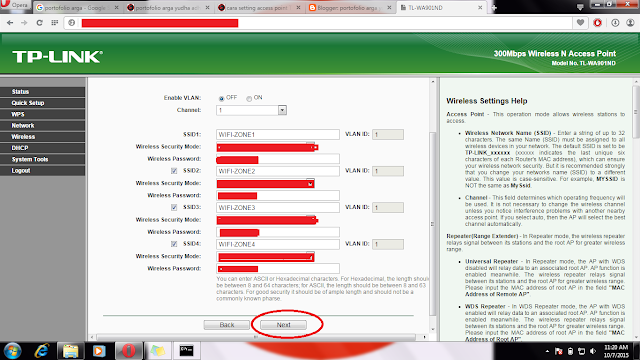Click SSID2 Wireless Password field

pos(278,196)
